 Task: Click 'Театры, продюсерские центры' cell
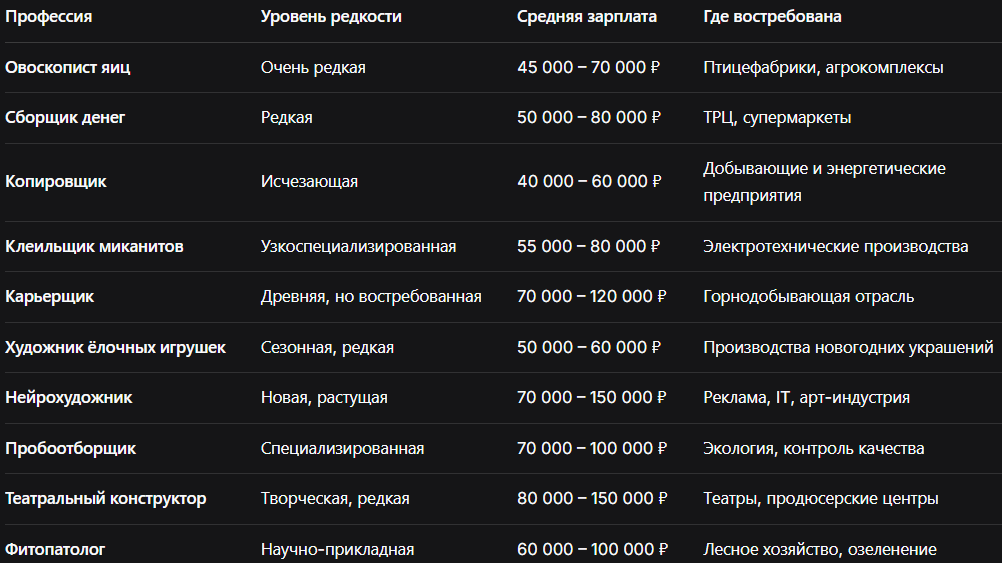tap(821, 499)
